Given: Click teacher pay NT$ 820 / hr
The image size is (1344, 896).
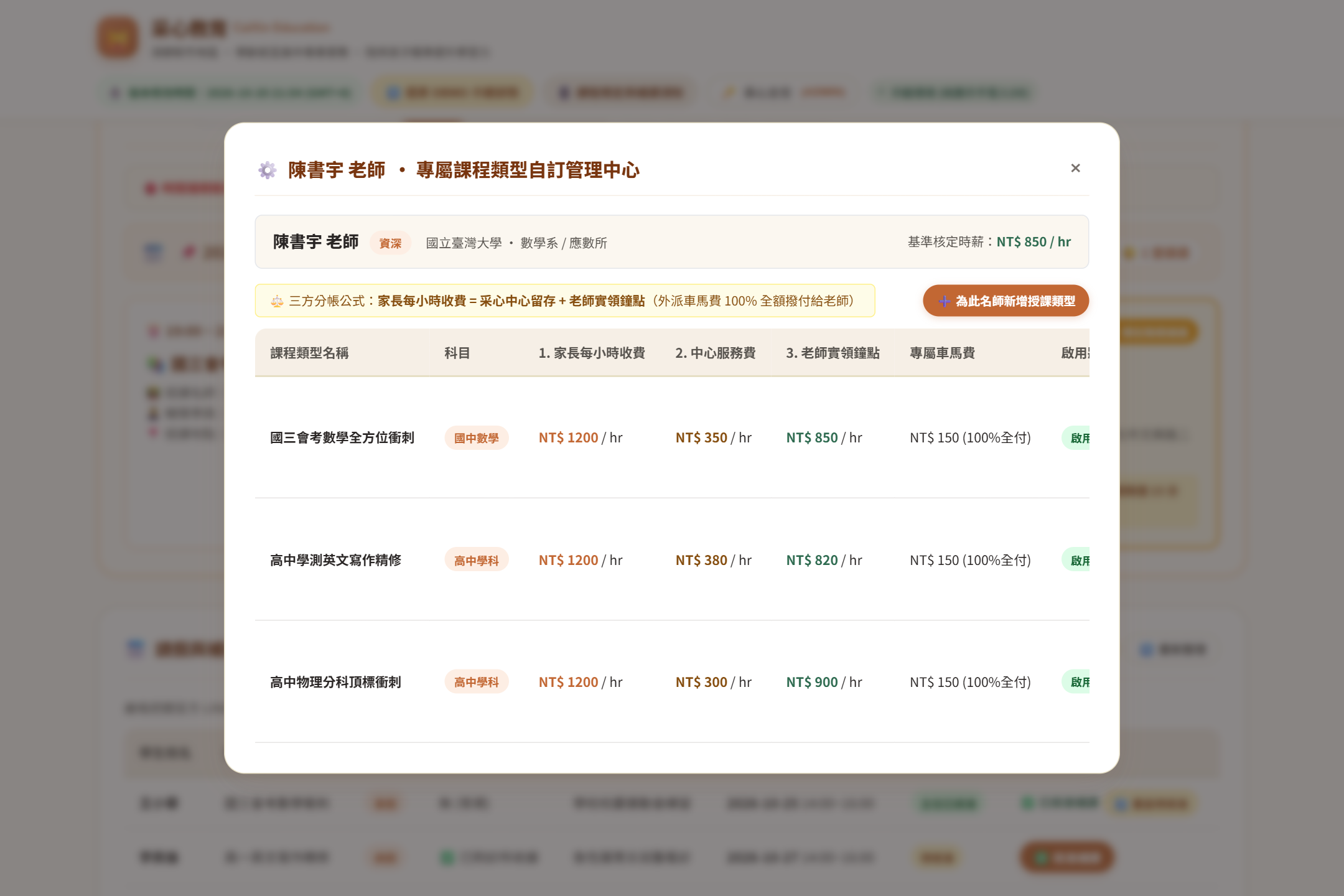Looking at the screenshot, I should (x=824, y=560).
